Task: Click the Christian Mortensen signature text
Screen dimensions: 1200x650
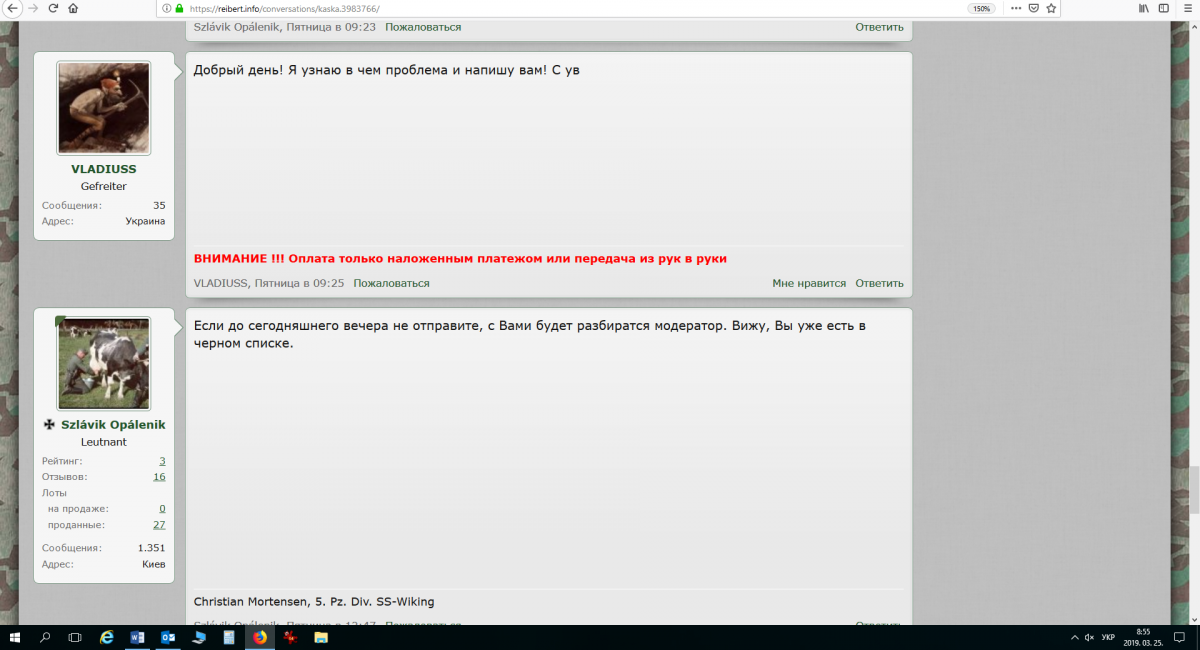Action: point(314,602)
